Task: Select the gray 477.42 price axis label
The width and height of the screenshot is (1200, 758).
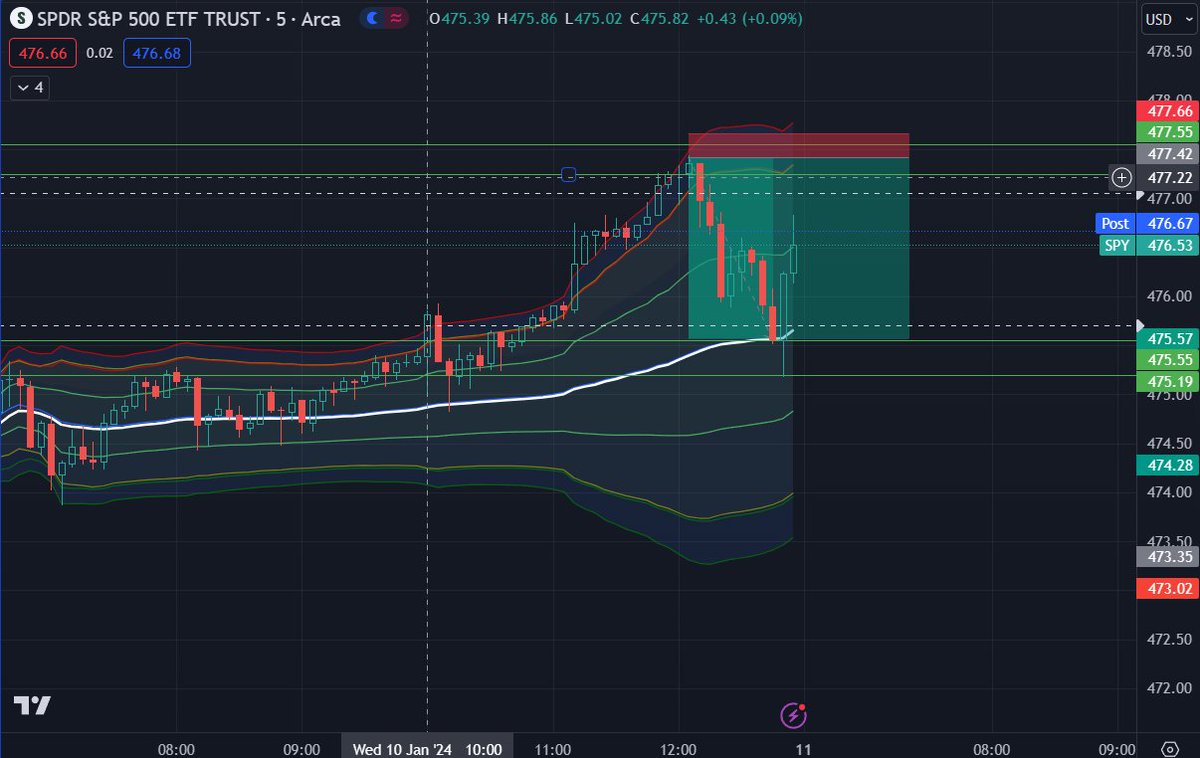Action: [1168, 154]
